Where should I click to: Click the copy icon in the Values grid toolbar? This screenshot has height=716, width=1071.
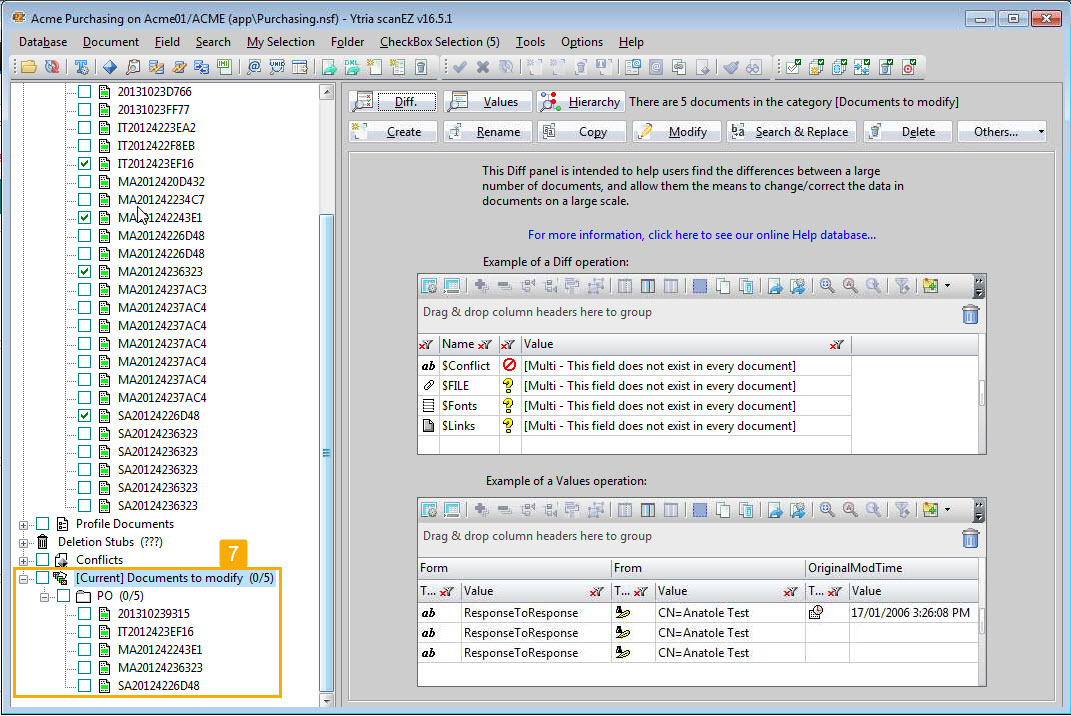coord(722,510)
